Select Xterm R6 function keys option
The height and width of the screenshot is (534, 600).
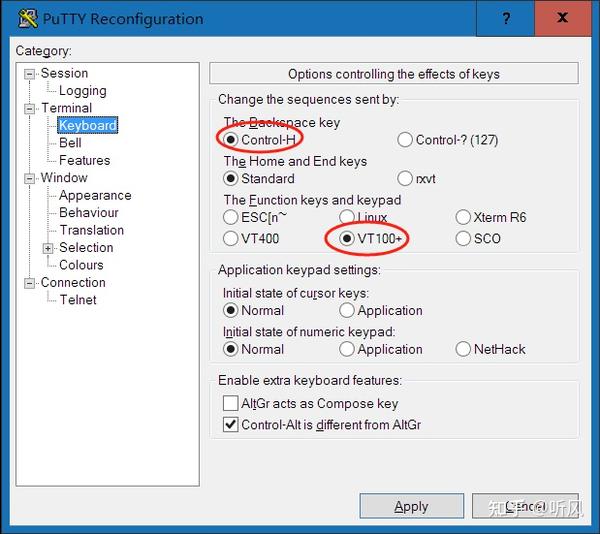(x=463, y=217)
